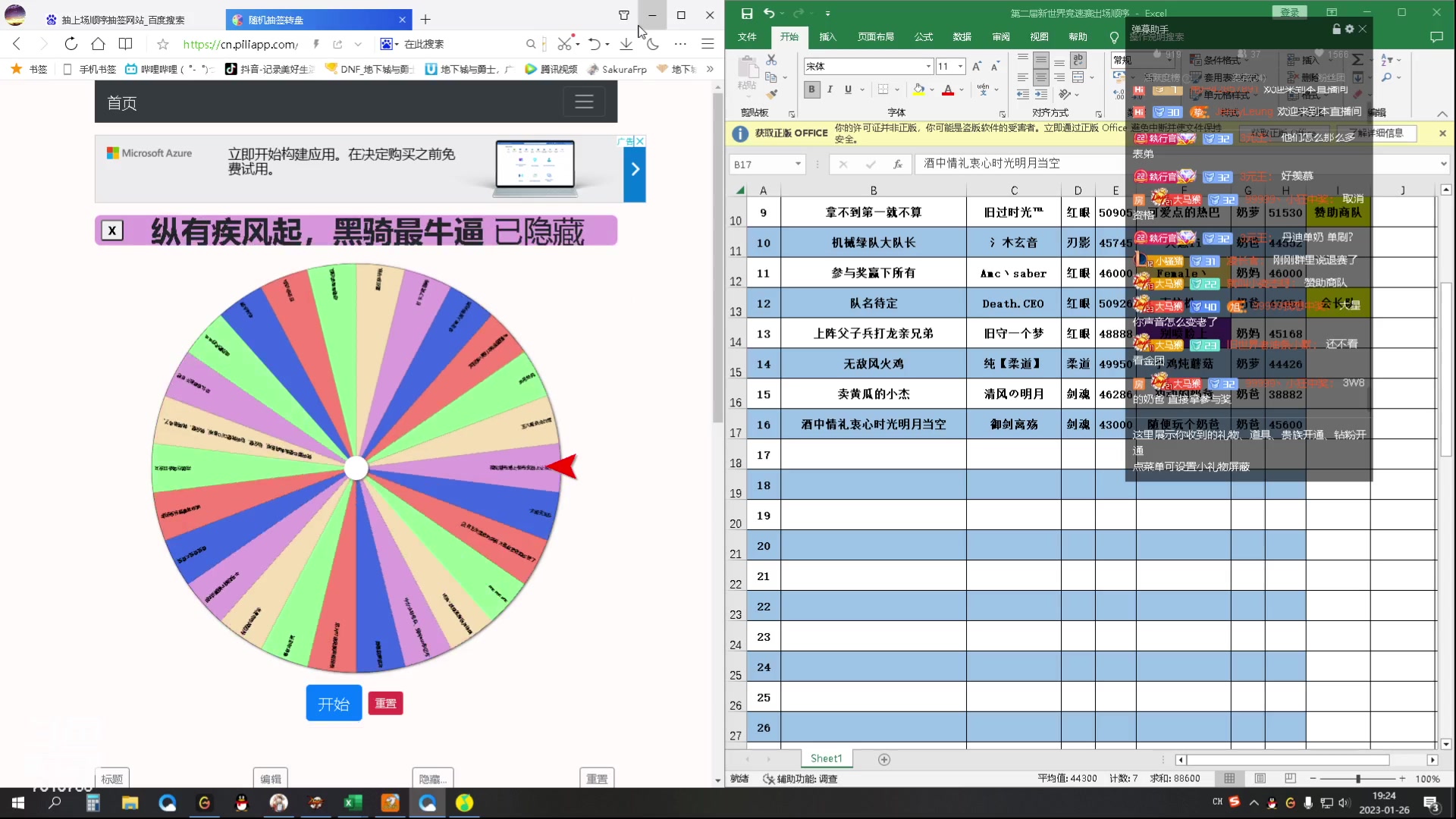Image resolution: width=1456 pixels, height=819 pixels.
Task: Apply red font color to the cell
Action: (947, 89)
